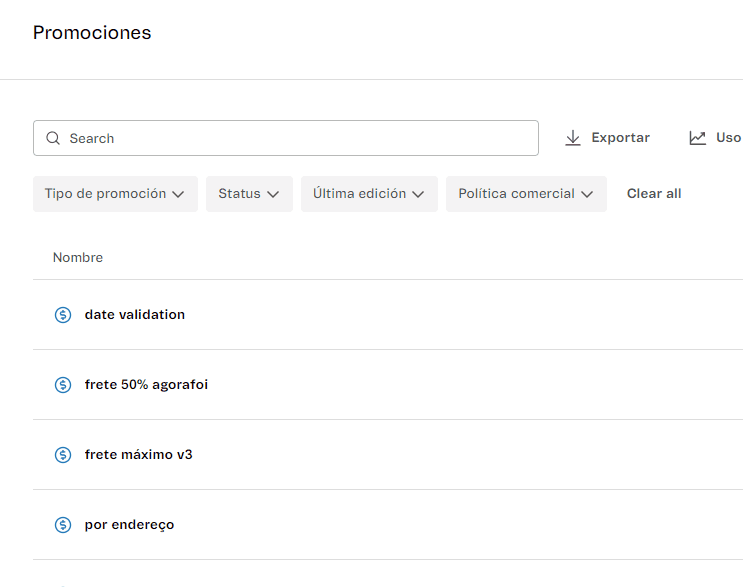Click the Exportar download arrow icon
This screenshot has width=743, height=587.
coord(573,138)
